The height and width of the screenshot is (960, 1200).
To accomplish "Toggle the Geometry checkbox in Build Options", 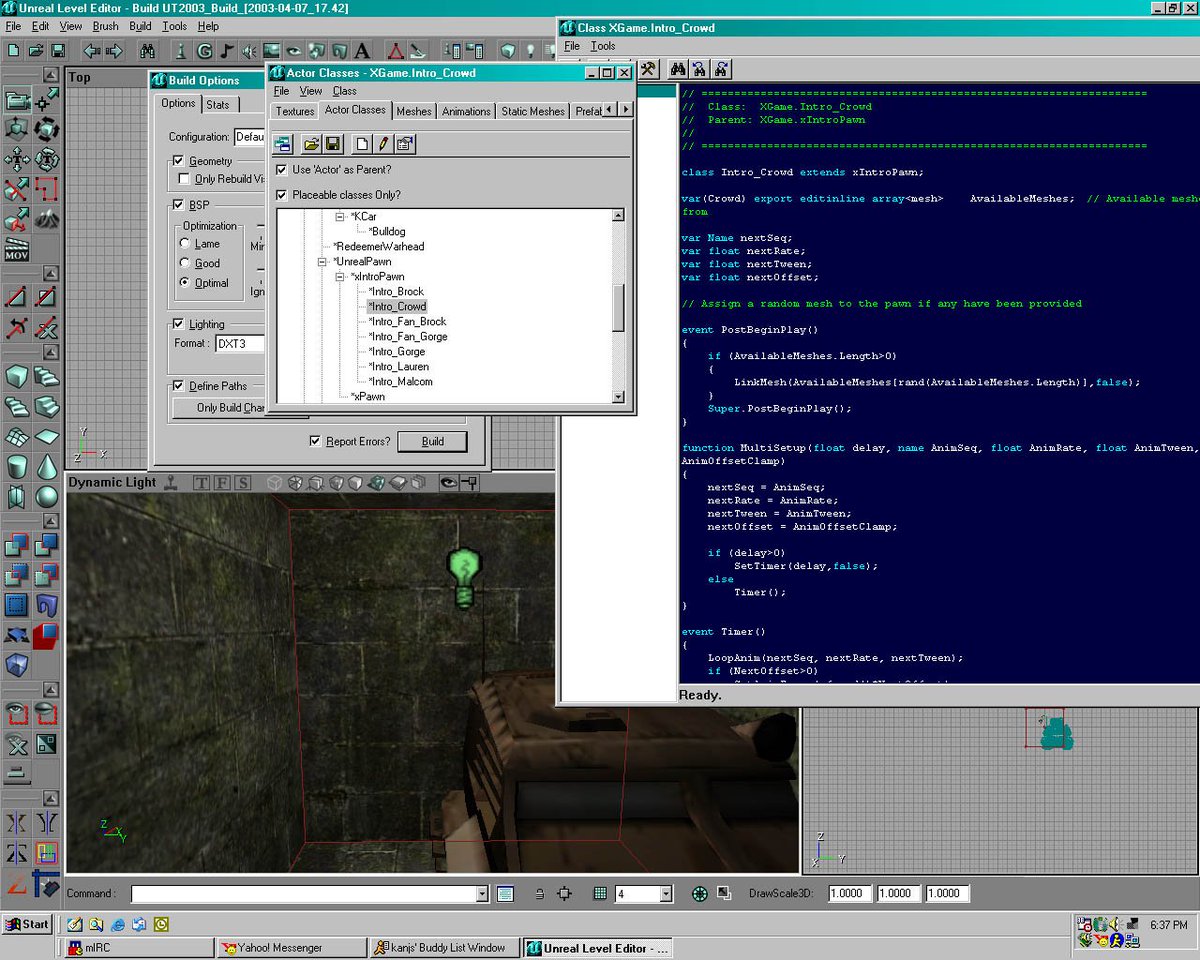I will [179, 161].
